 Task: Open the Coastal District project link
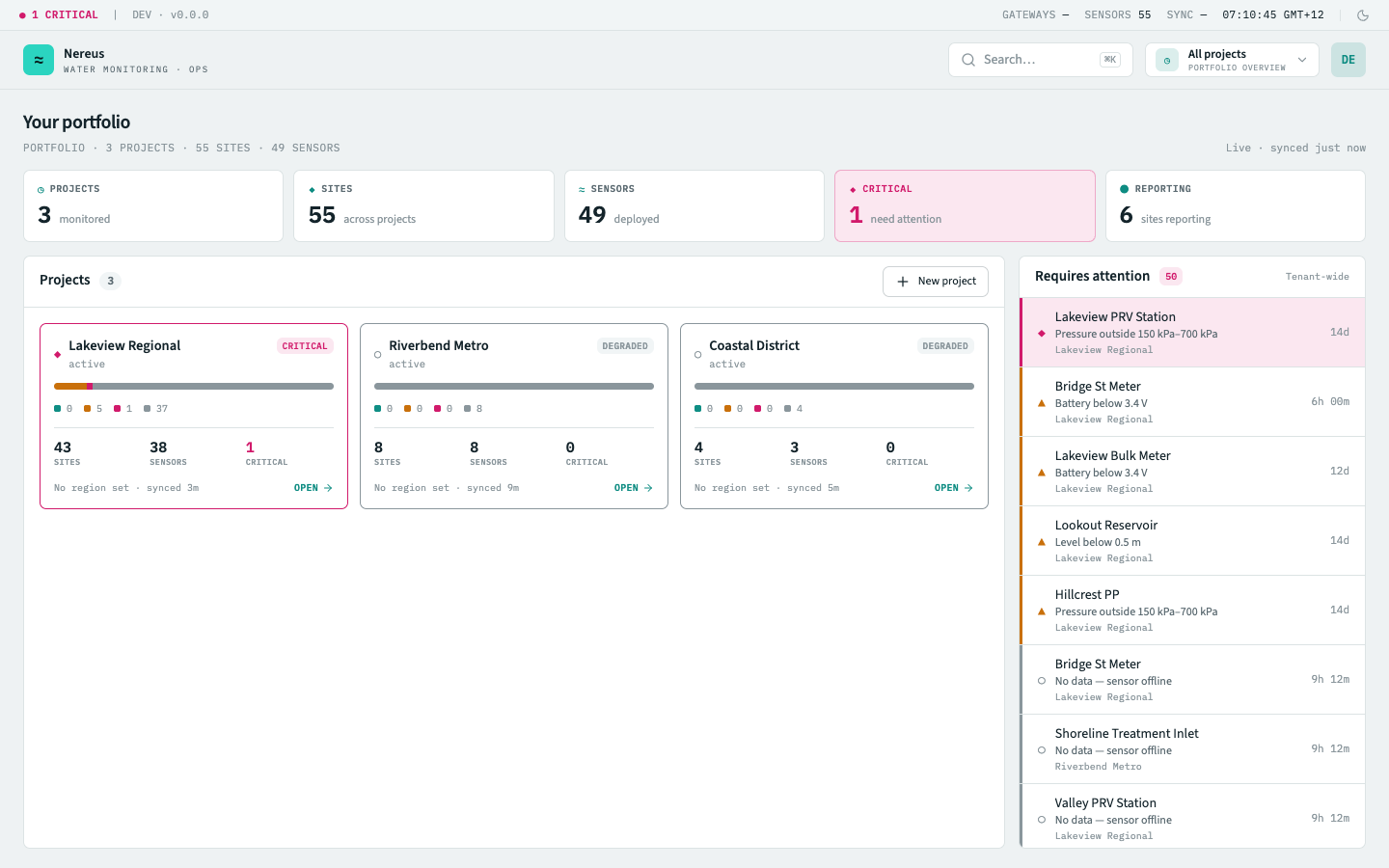tap(954, 488)
